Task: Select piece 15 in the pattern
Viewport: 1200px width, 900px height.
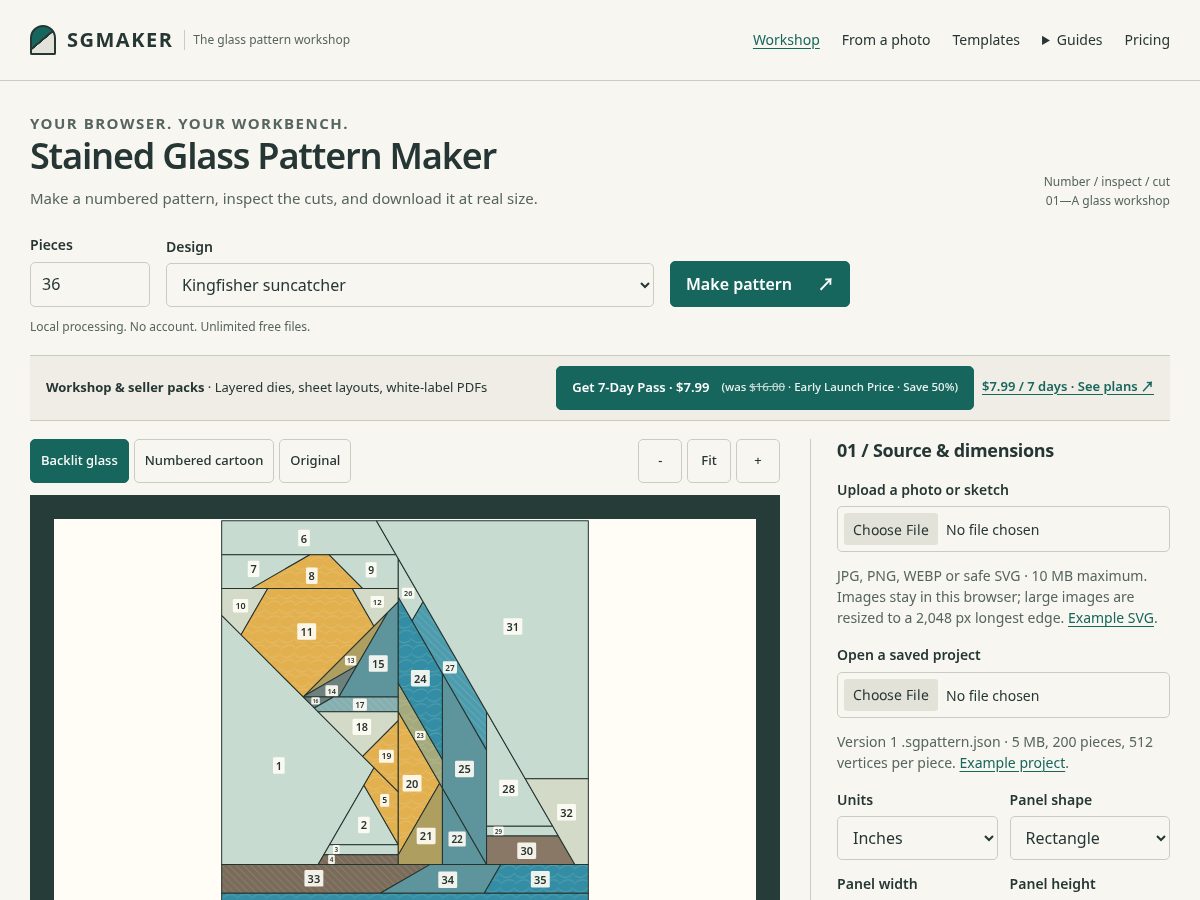Action: pyautogui.click(x=378, y=664)
